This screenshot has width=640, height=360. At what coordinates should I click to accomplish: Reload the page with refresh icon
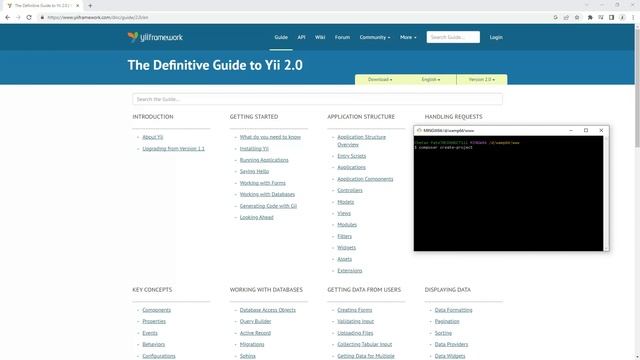(29, 18)
